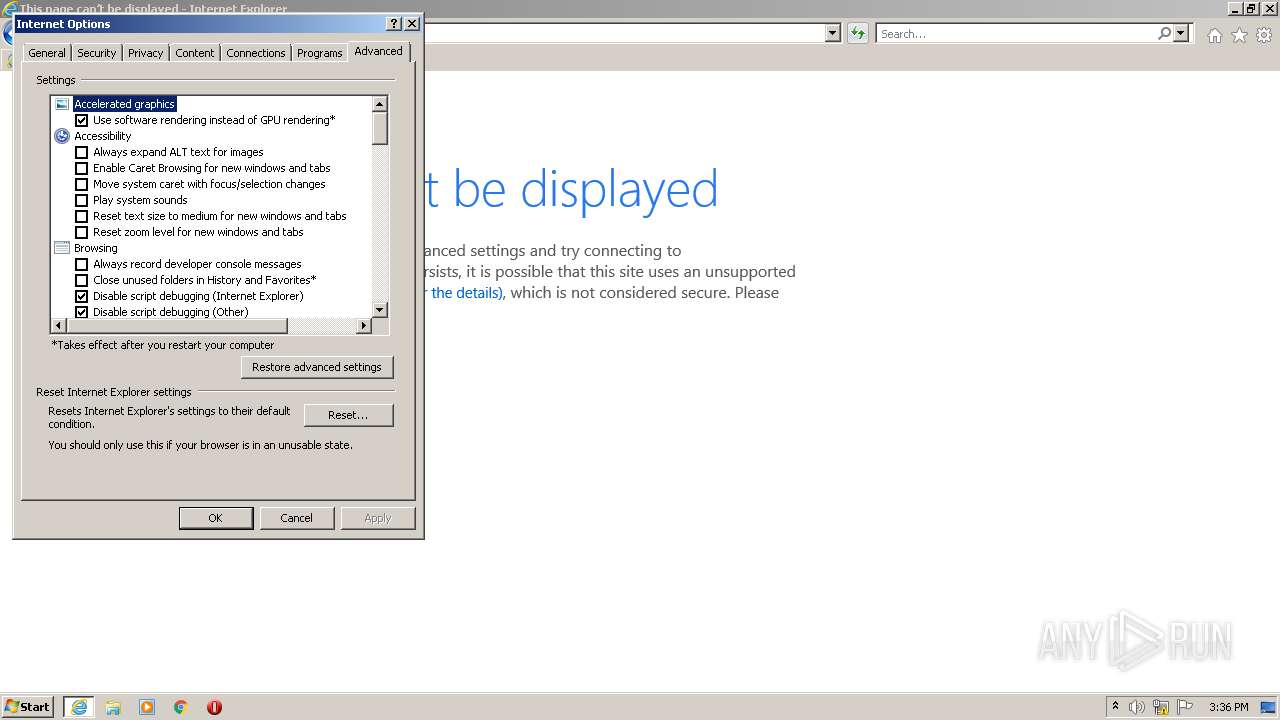1280x720 pixels.
Task: Click the Internet Options help question mark
Action: (394, 23)
